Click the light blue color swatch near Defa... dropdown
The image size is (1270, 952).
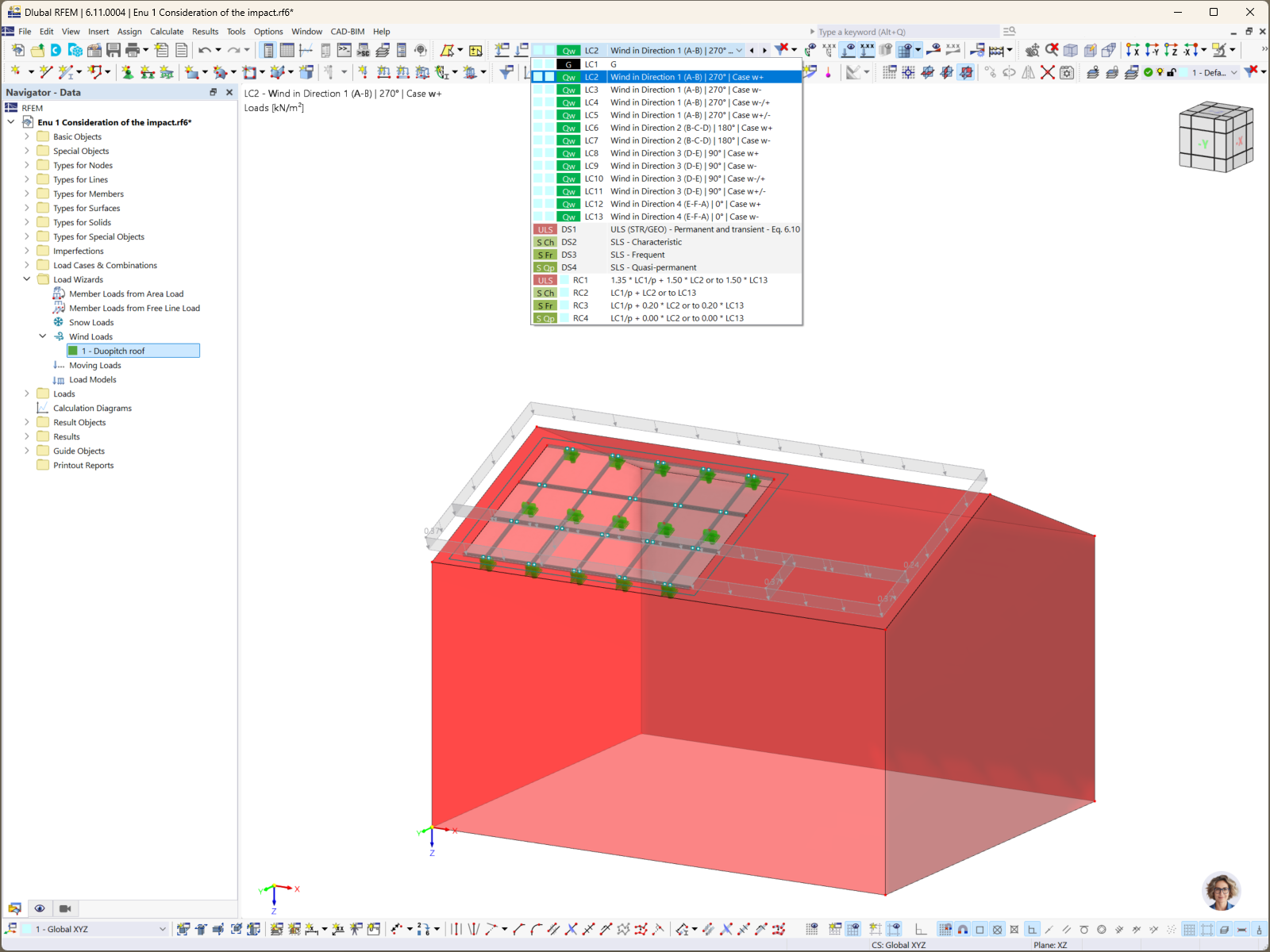pyautogui.click(x=1185, y=72)
